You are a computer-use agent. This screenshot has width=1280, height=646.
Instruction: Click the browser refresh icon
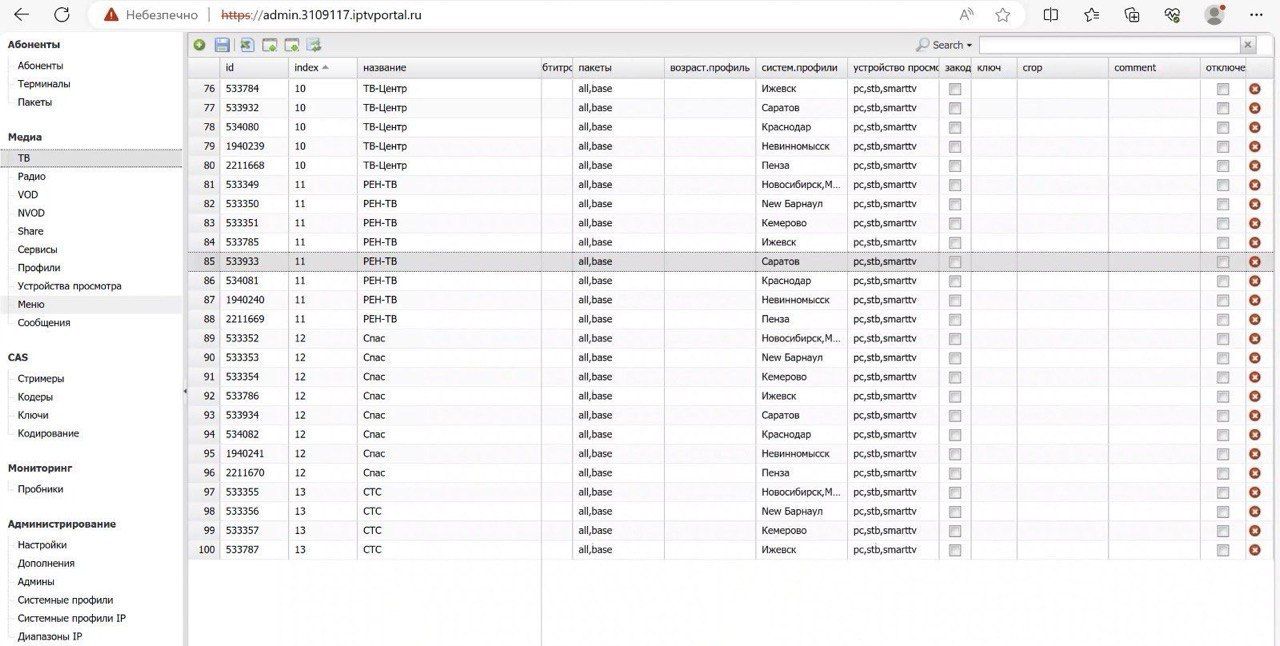62,15
